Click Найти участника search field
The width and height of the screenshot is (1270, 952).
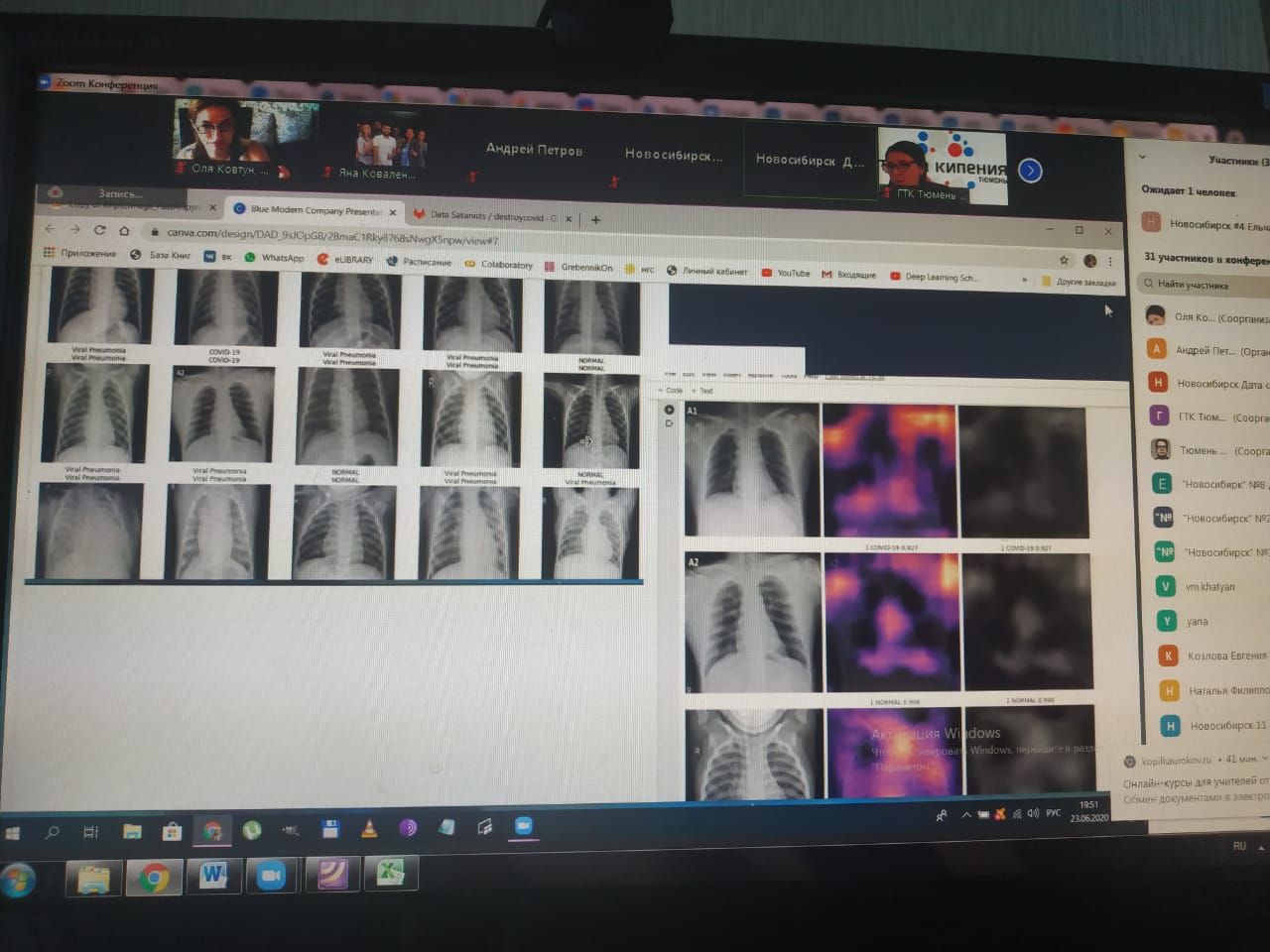pyautogui.click(x=1206, y=285)
